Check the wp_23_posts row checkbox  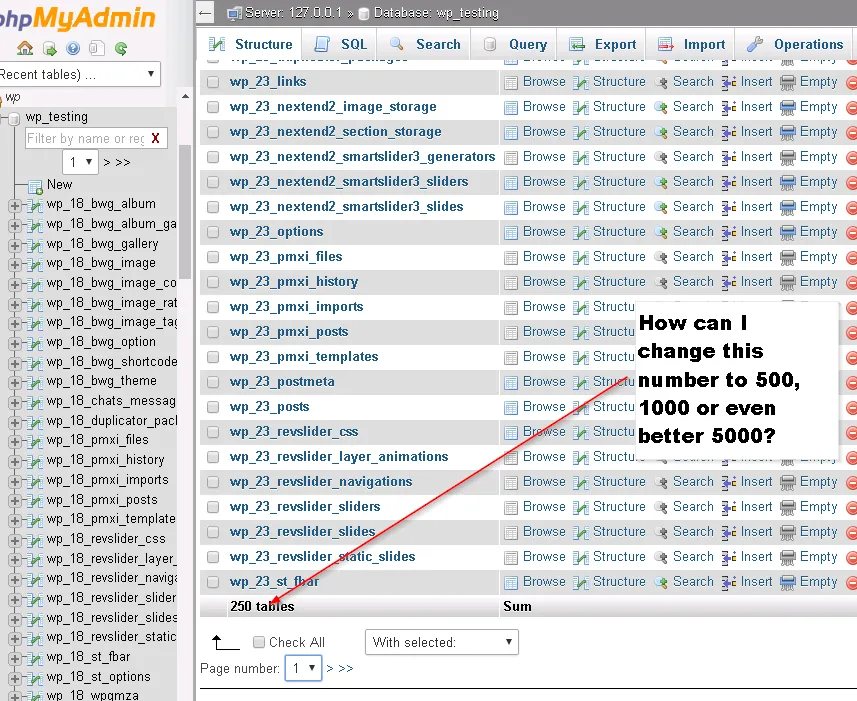point(213,407)
